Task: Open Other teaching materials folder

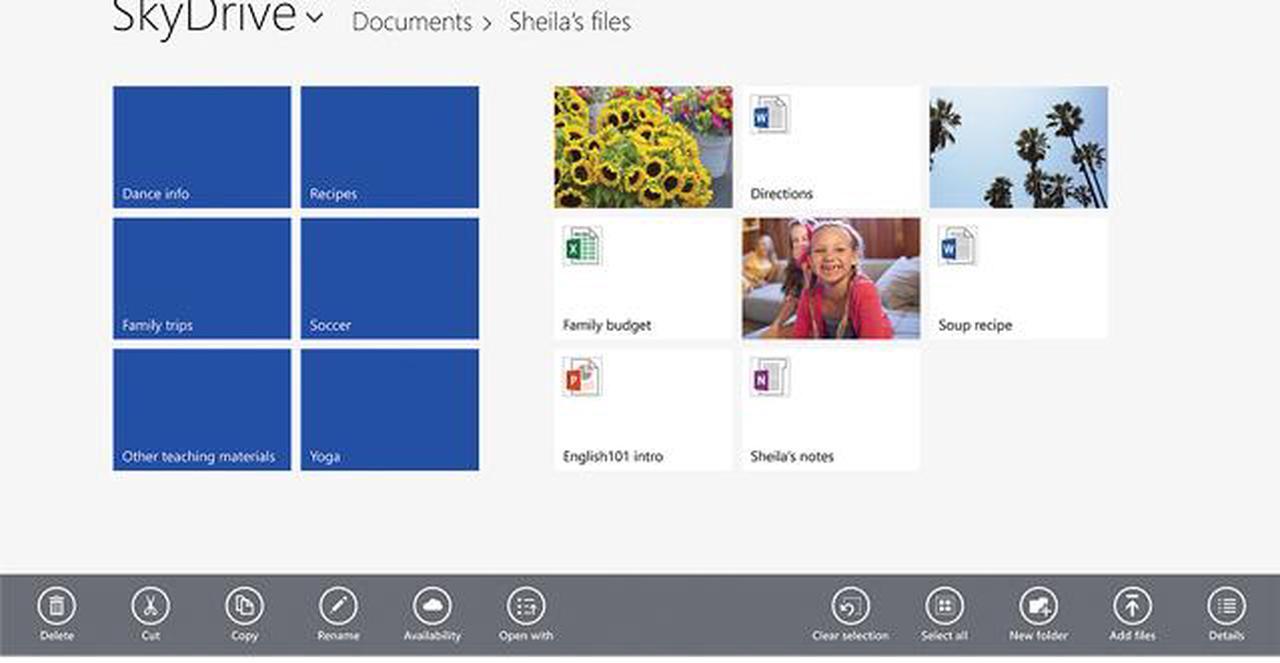Action: click(x=202, y=409)
